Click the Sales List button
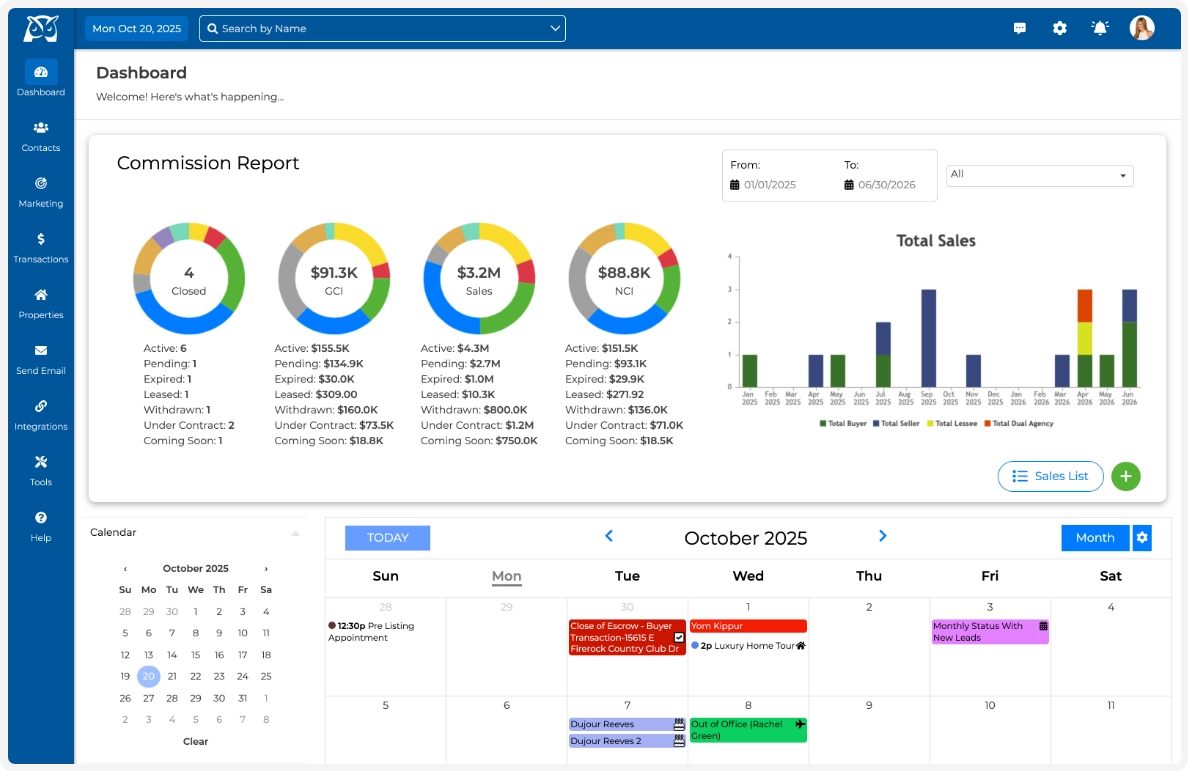 click(1050, 476)
